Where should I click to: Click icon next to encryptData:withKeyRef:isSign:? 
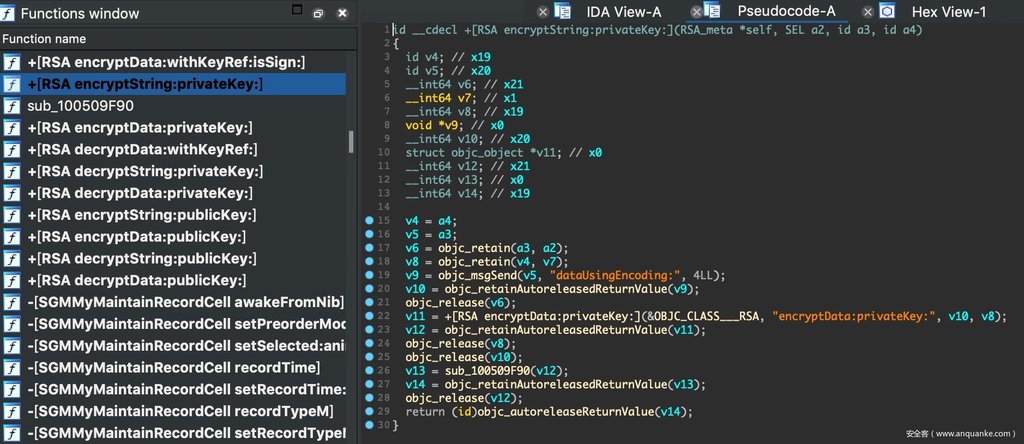point(12,62)
